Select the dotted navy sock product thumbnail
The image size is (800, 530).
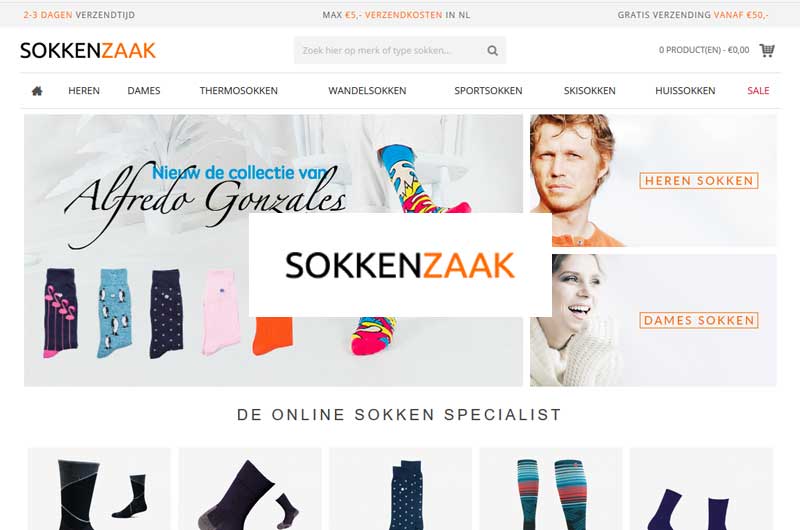[401, 489]
